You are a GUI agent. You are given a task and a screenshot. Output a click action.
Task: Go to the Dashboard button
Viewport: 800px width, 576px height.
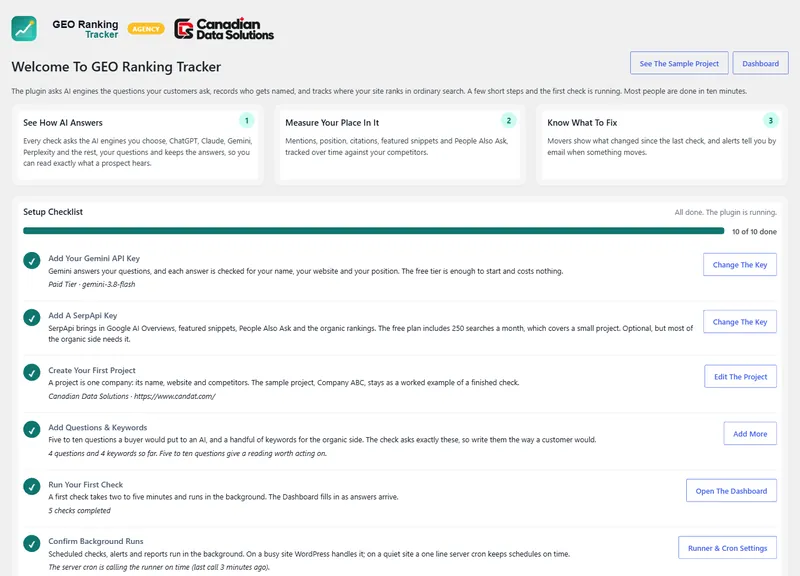(760, 63)
